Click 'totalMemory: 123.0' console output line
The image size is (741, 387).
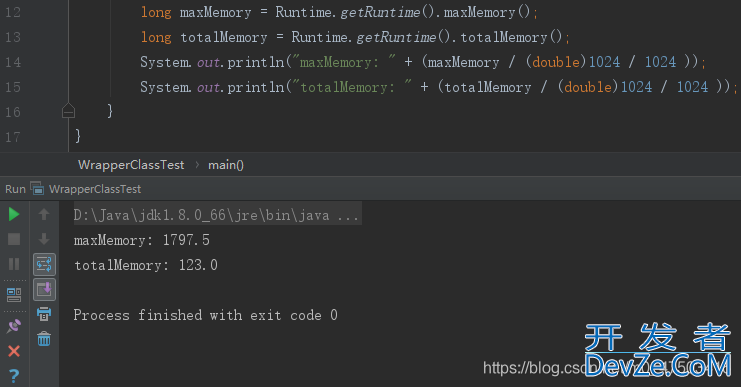point(146,265)
